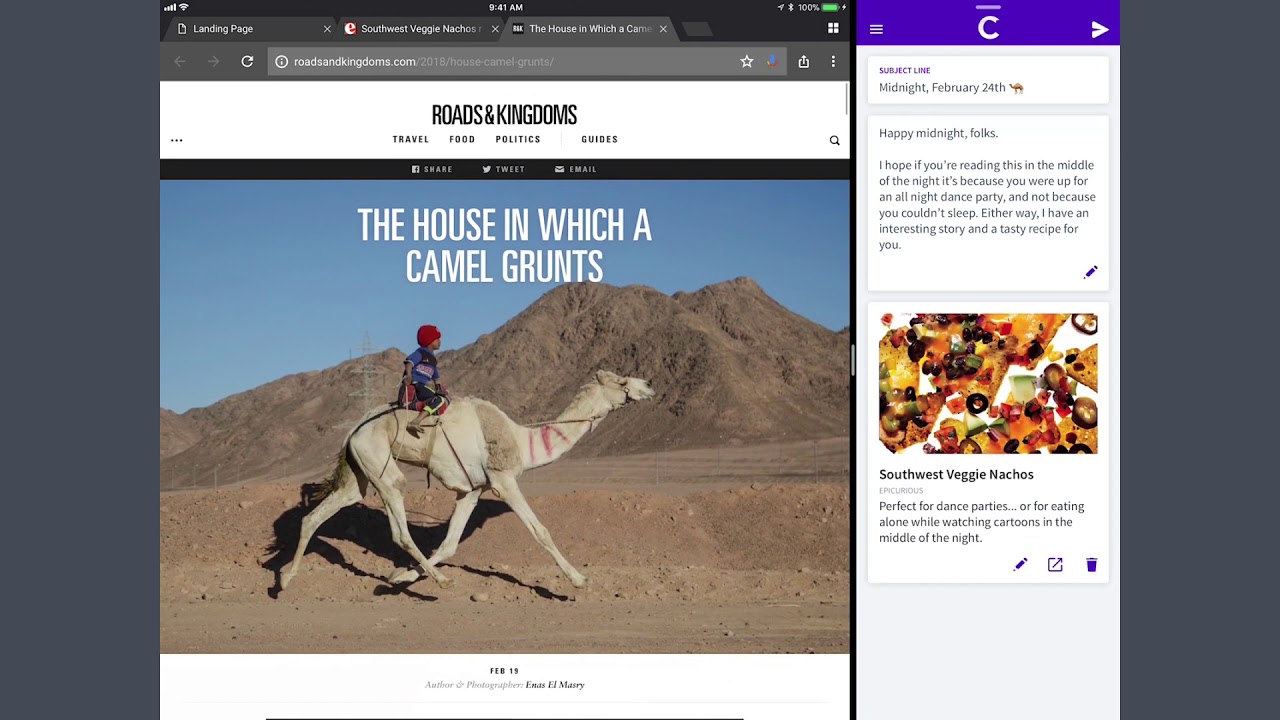Reload the page in the browser
This screenshot has width=1280, height=720.
coord(247,61)
